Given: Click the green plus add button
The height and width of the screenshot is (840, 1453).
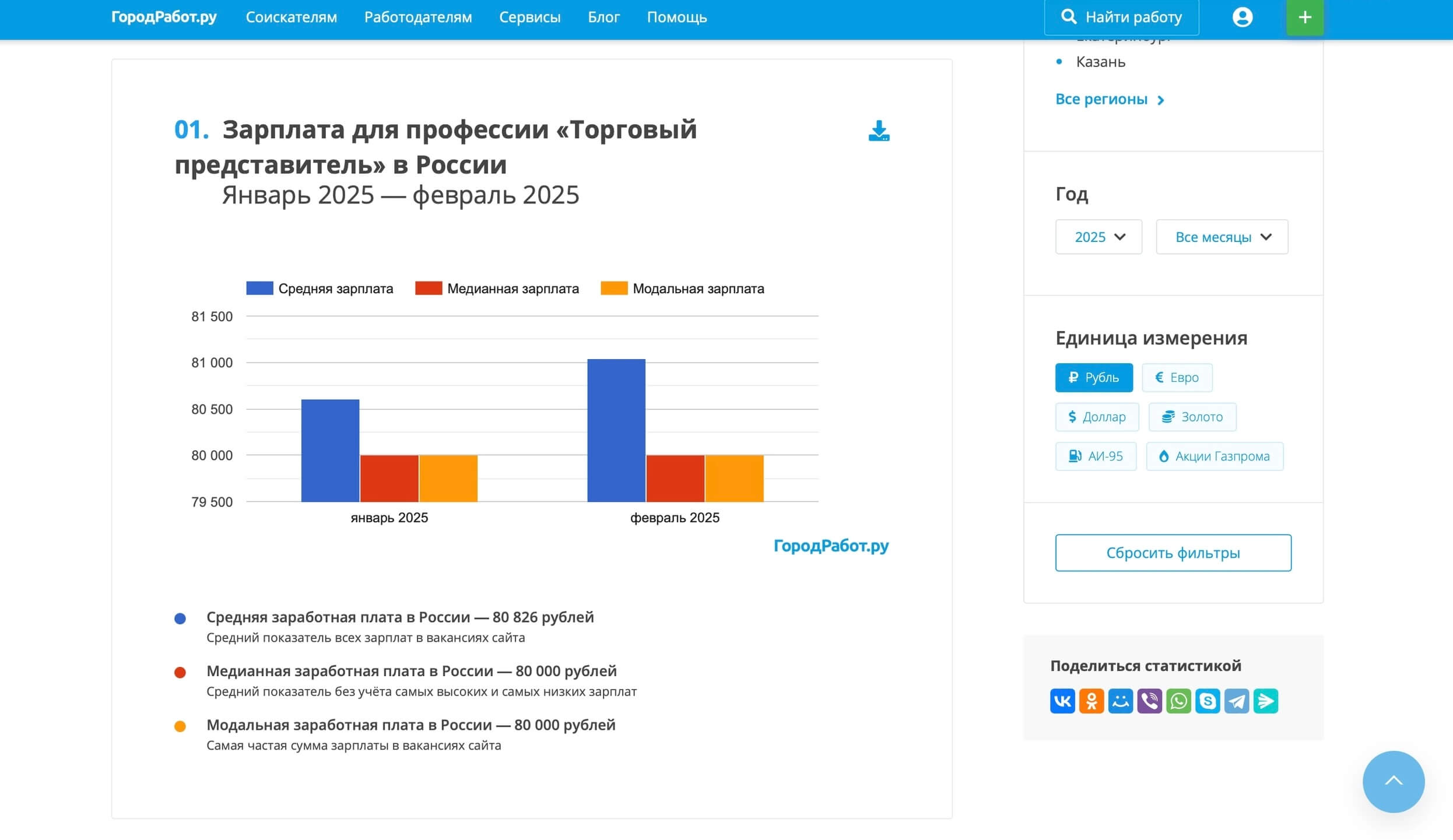Looking at the screenshot, I should pyautogui.click(x=1305, y=17).
